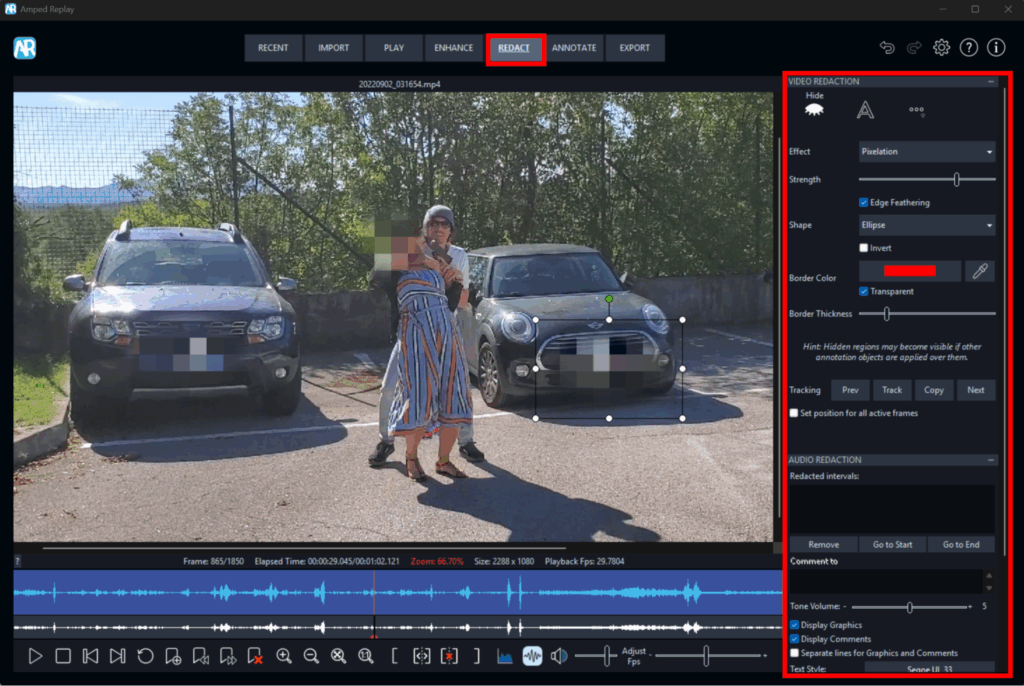
Task: Go to the Export tab
Action: click(634, 48)
